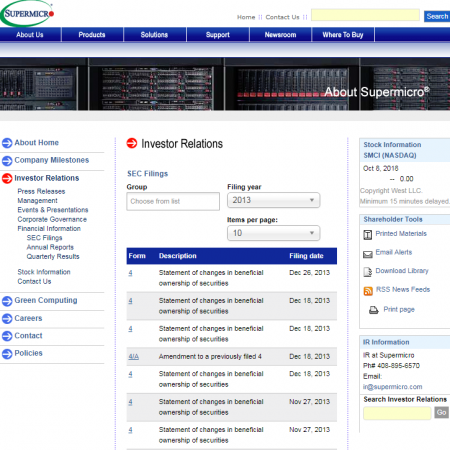Click the Print page printer icon
Image resolution: width=450 pixels, height=450 pixels.
tap(374, 310)
